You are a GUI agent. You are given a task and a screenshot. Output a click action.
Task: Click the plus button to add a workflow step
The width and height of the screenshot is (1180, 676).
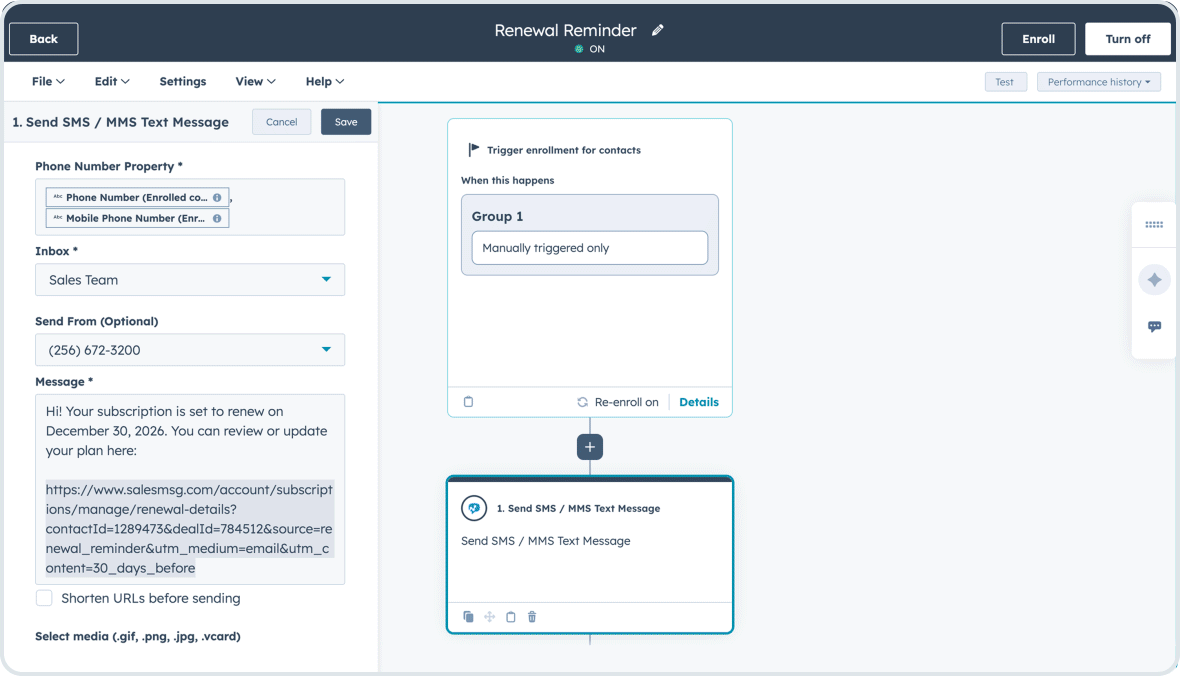589,446
